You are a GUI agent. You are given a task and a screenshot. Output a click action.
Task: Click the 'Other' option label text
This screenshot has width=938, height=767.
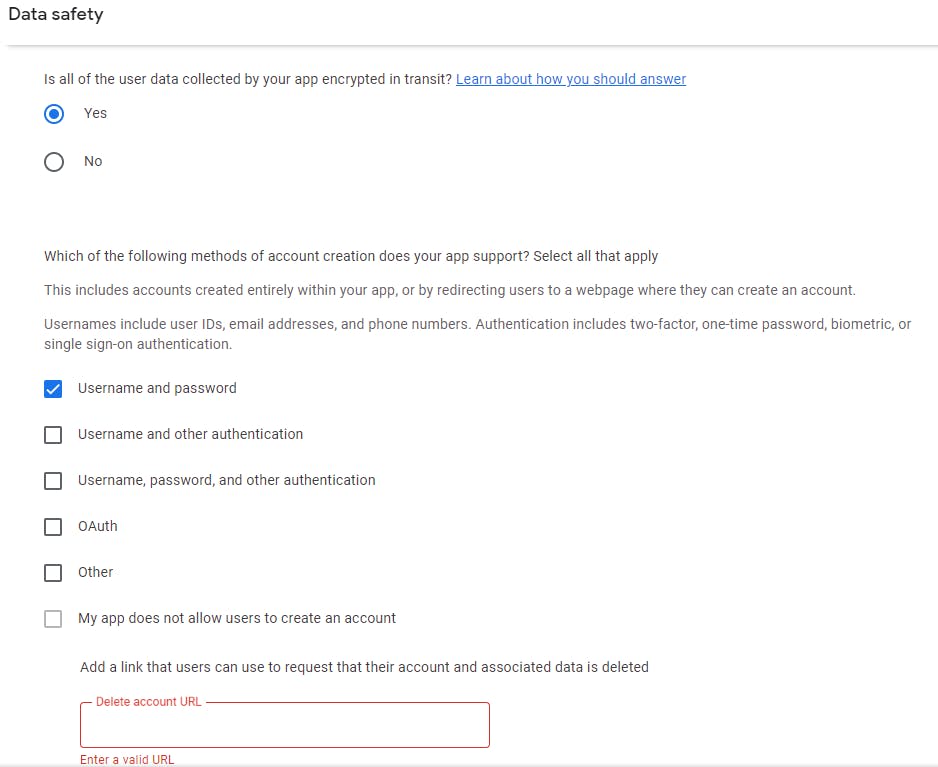point(96,572)
